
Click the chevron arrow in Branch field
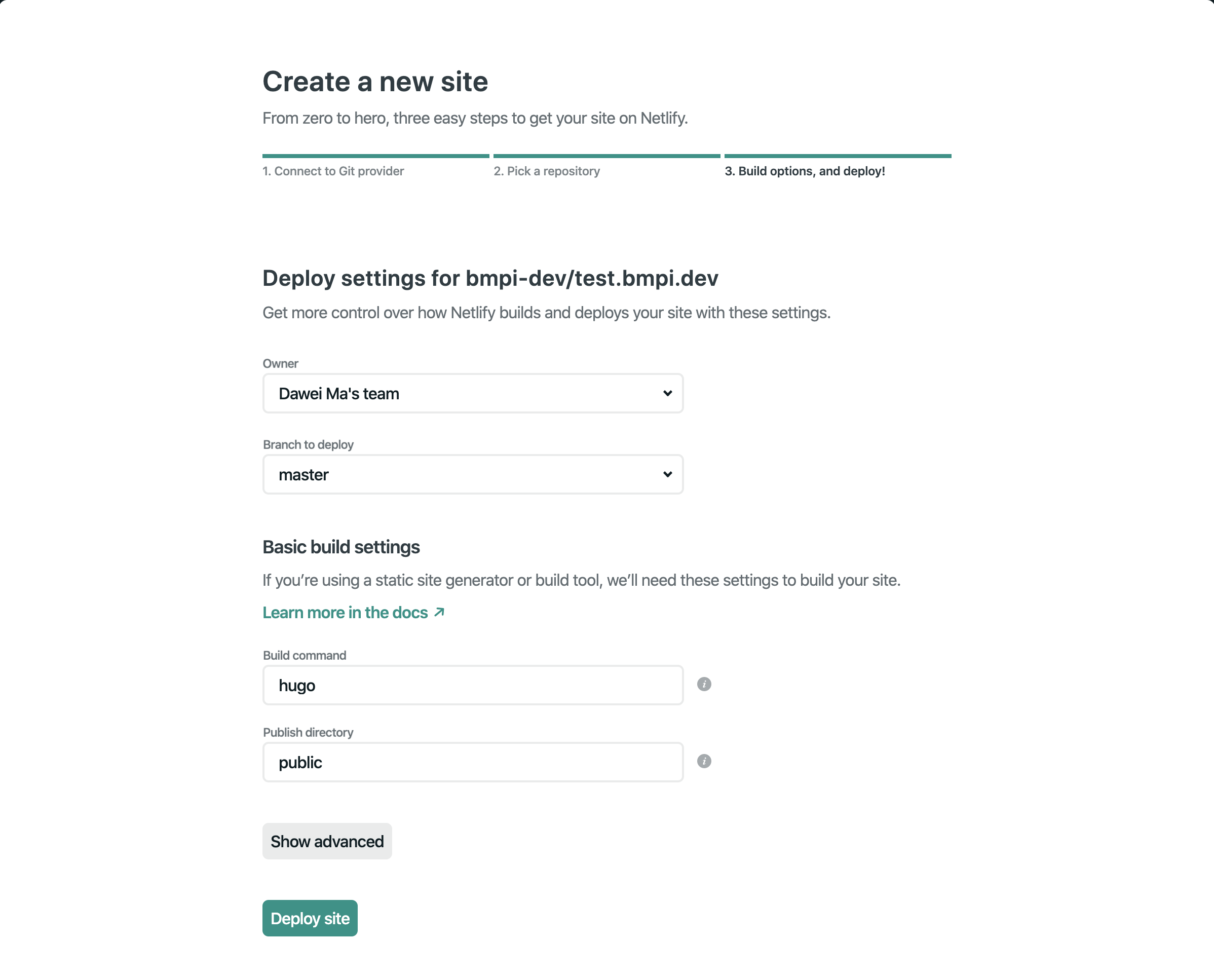[x=667, y=474]
